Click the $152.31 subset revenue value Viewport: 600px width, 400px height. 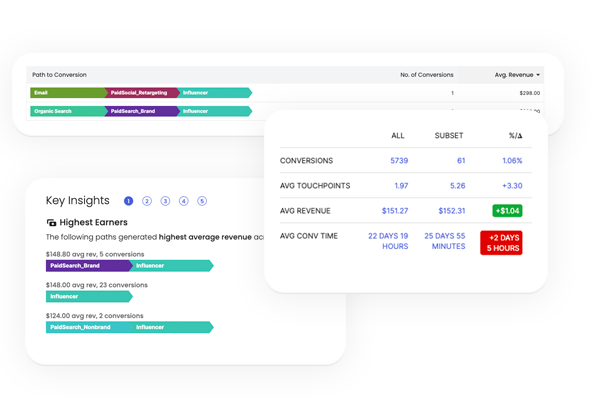point(452,211)
